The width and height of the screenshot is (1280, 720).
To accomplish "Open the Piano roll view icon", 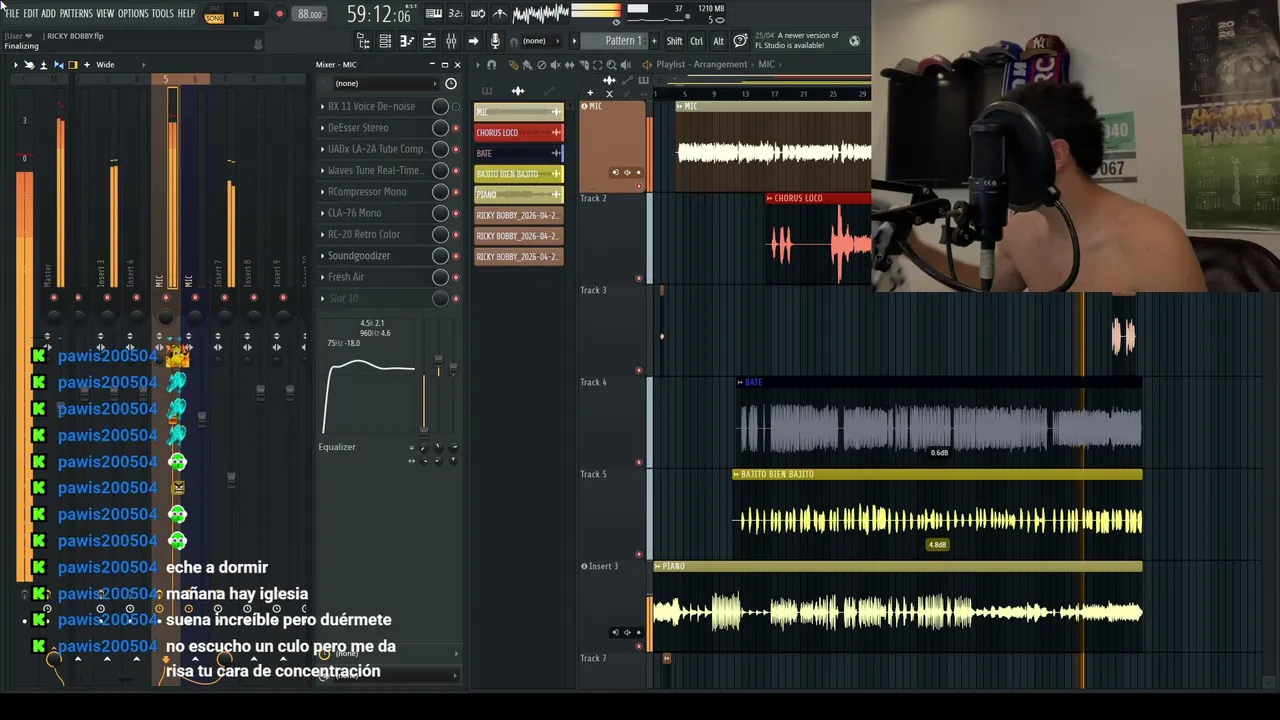I will [407, 41].
